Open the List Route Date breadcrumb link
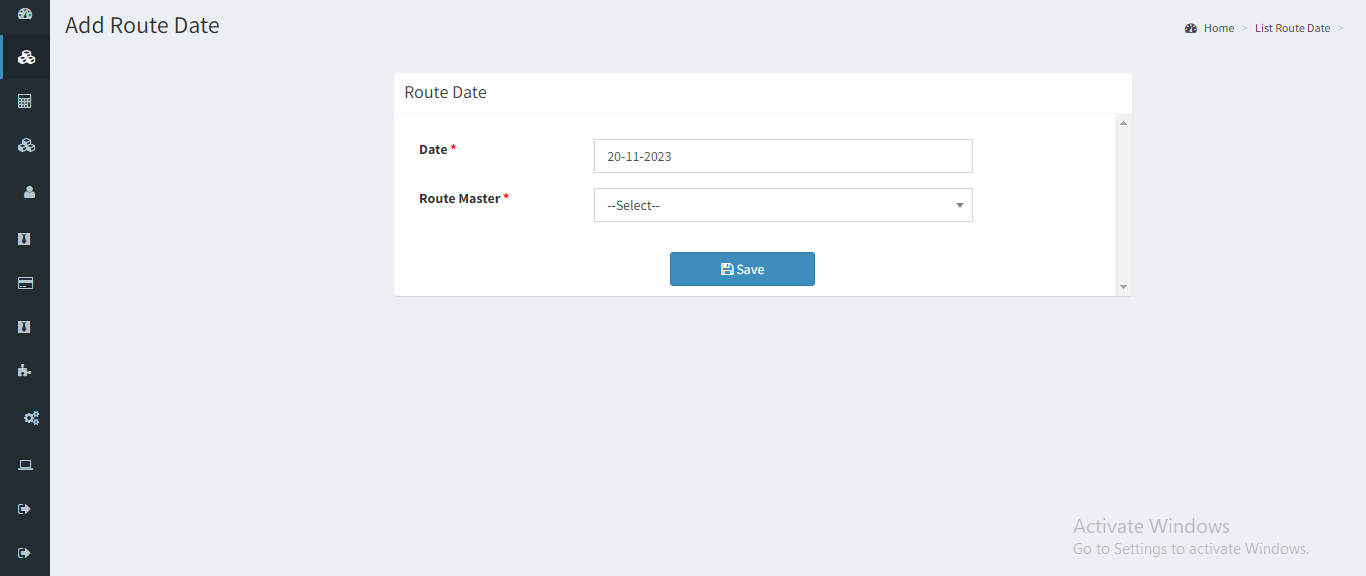The height and width of the screenshot is (576, 1366). coord(1292,28)
